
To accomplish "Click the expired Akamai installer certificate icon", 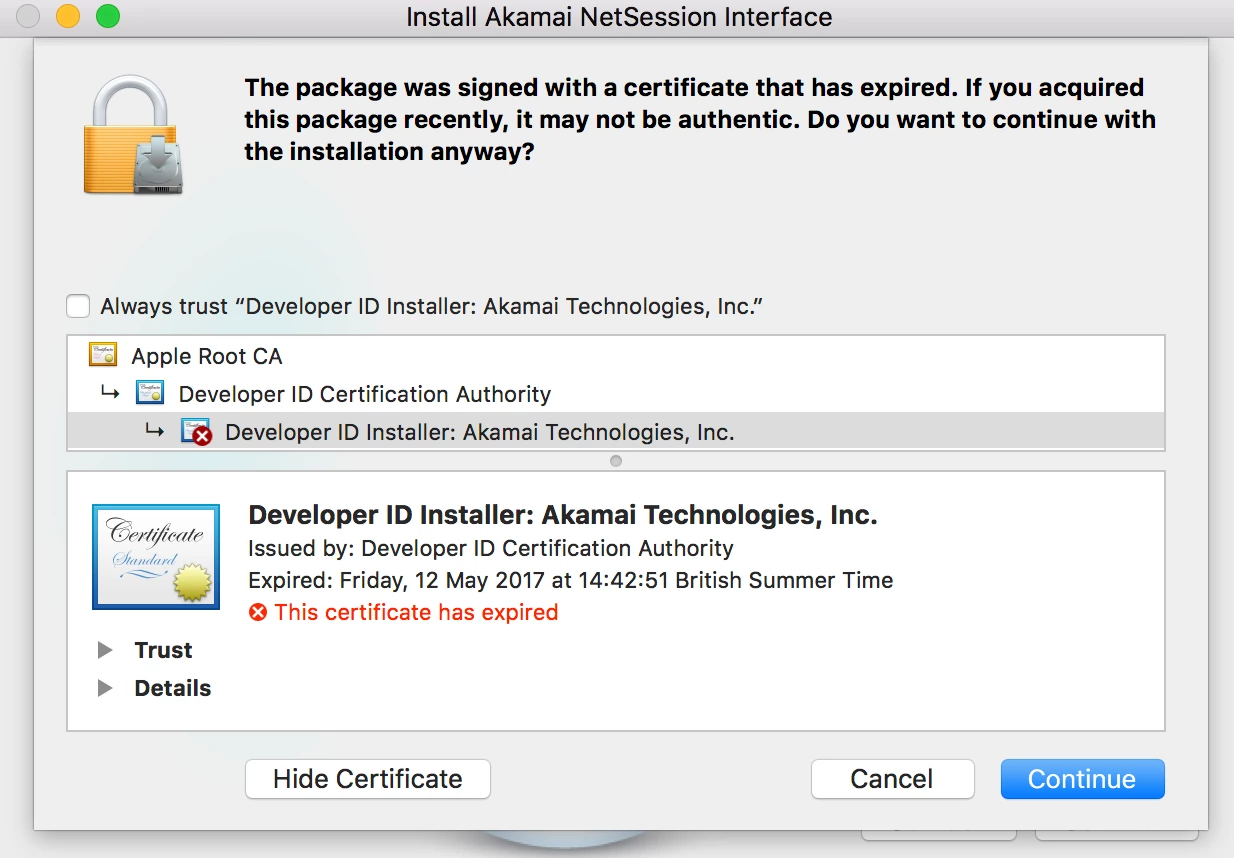I will [196, 432].
